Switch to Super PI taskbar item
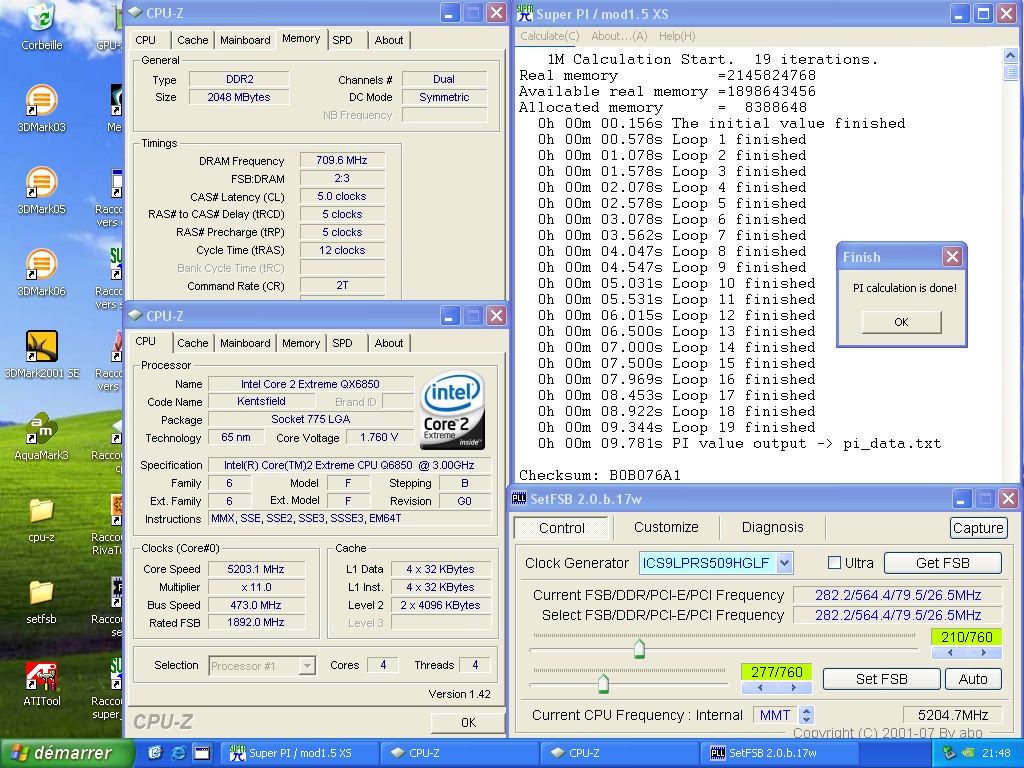1024x768 pixels. tap(299, 753)
